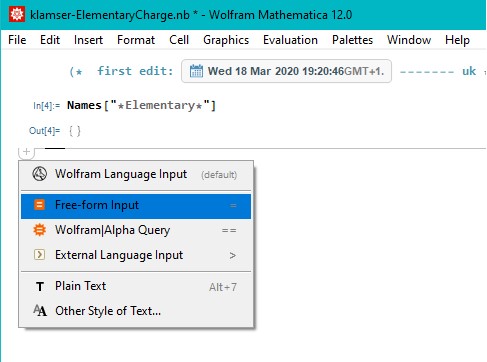Click the calendar icon in date box
The width and height of the screenshot is (487, 362).
tap(196, 71)
